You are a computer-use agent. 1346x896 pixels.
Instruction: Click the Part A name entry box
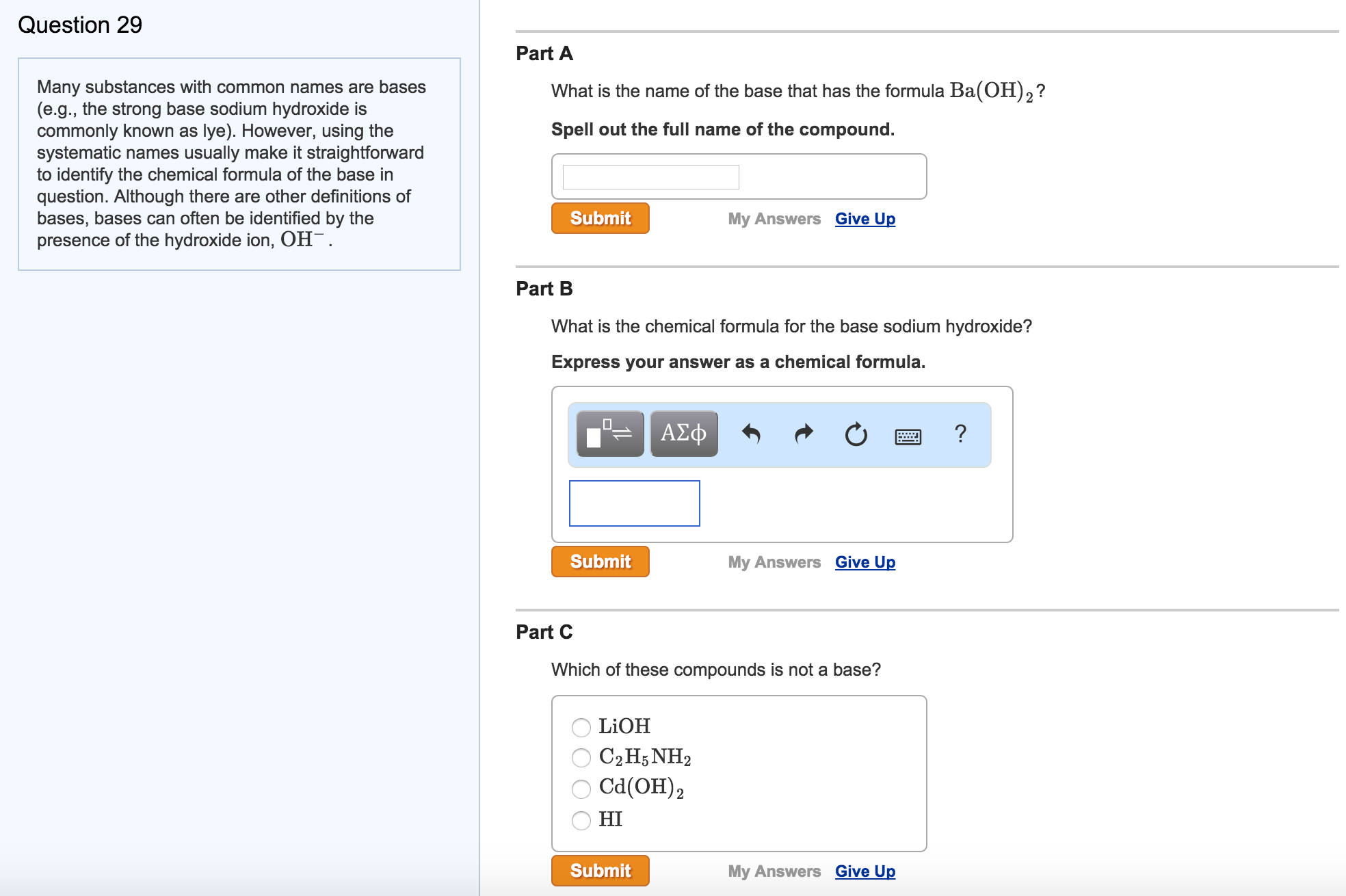click(x=650, y=176)
